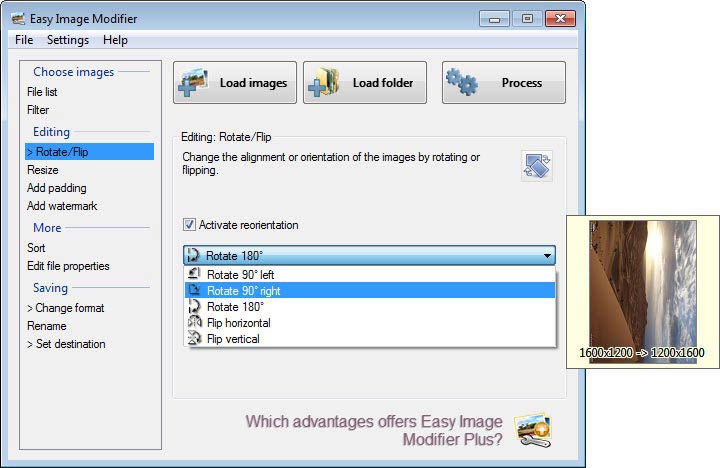This screenshot has height=468, width=720.
Task: Go to Add watermark in the sidebar
Action: tap(61, 206)
